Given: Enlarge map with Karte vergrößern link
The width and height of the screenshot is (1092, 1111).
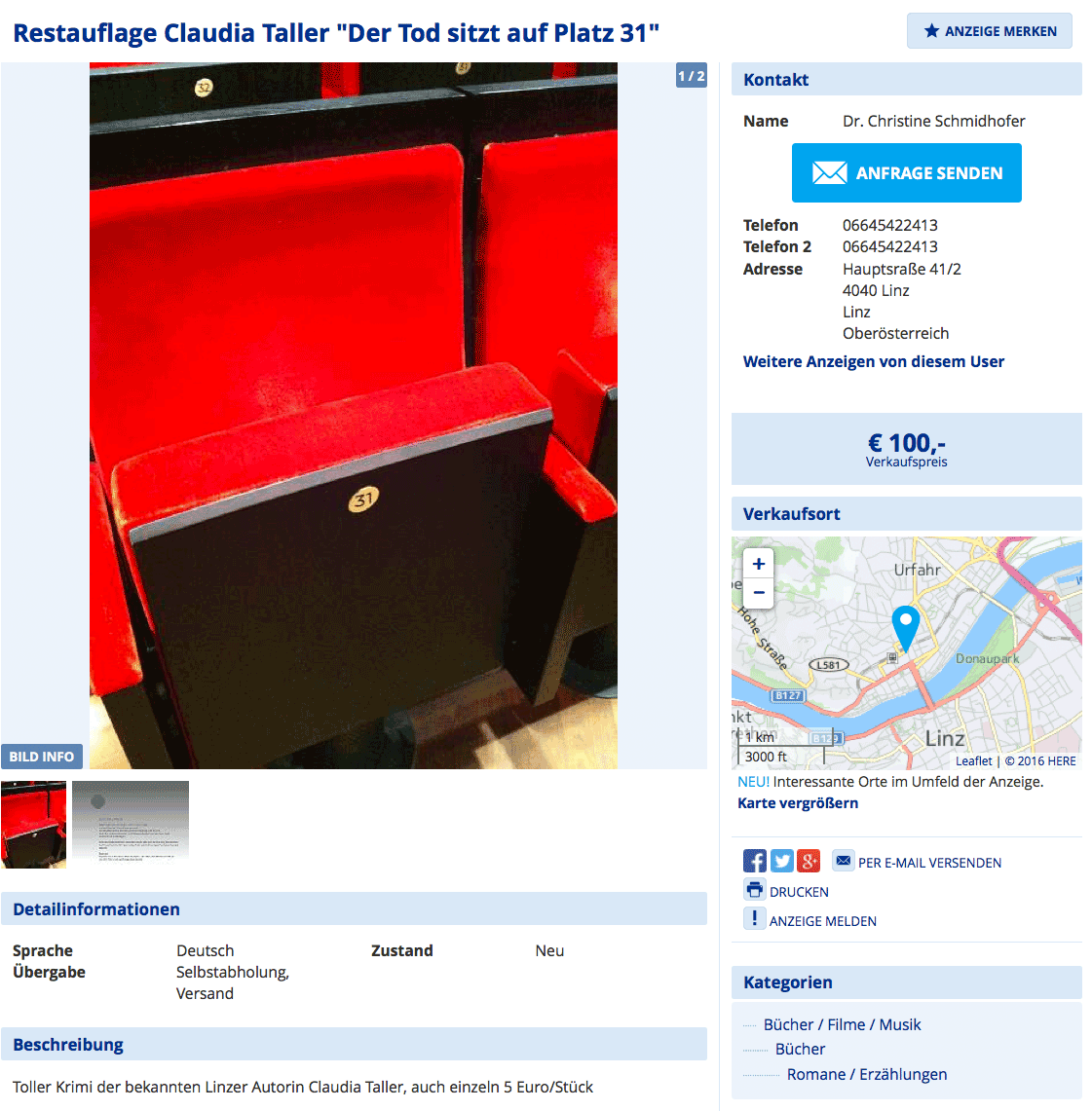Looking at the screenshot, I should point(798,802).
